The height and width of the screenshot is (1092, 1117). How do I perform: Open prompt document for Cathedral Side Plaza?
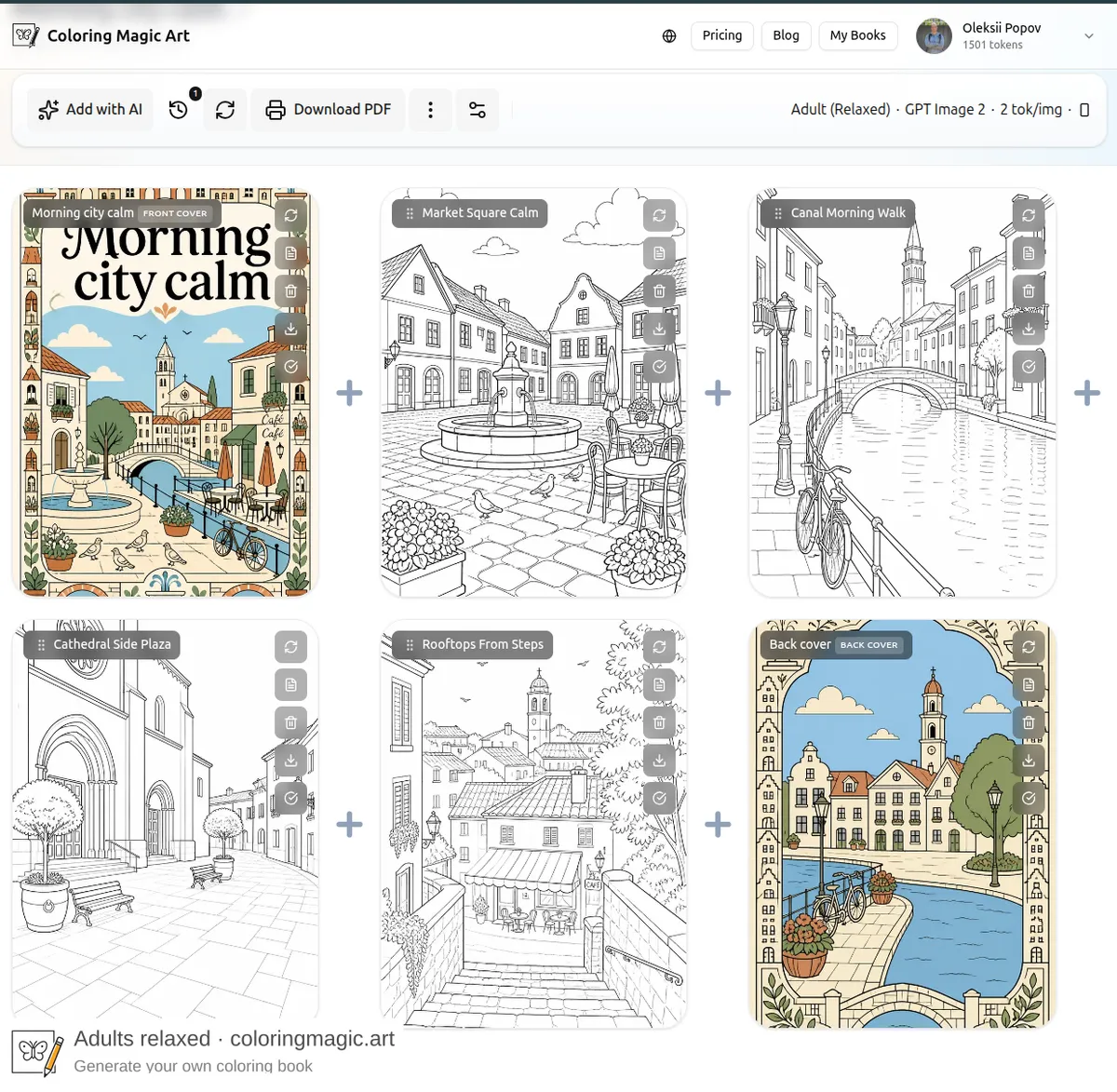pyautogui.click(x=291, y=685)
